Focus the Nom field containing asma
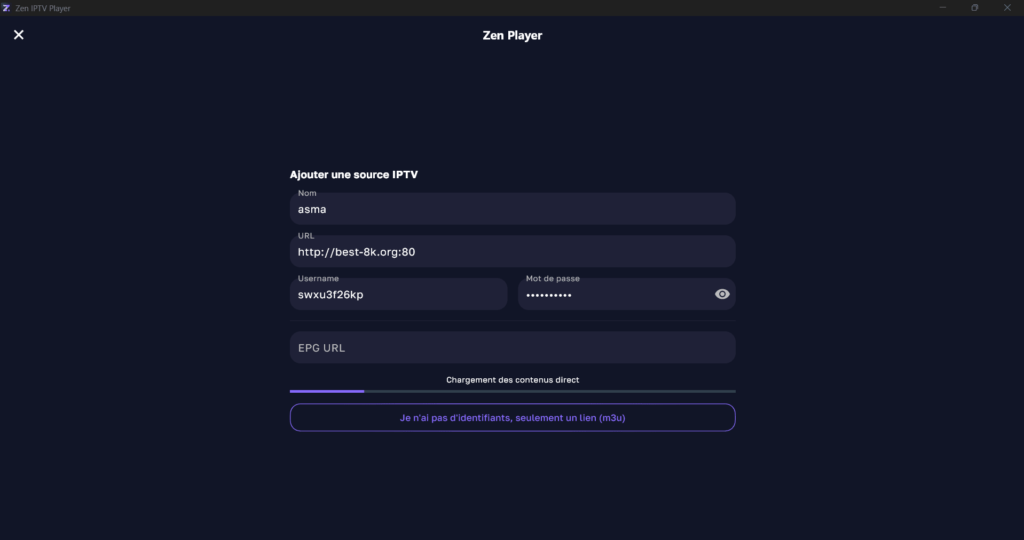Image resolution: width=1024 pixels, height=540 pixels. click(512, 210)
